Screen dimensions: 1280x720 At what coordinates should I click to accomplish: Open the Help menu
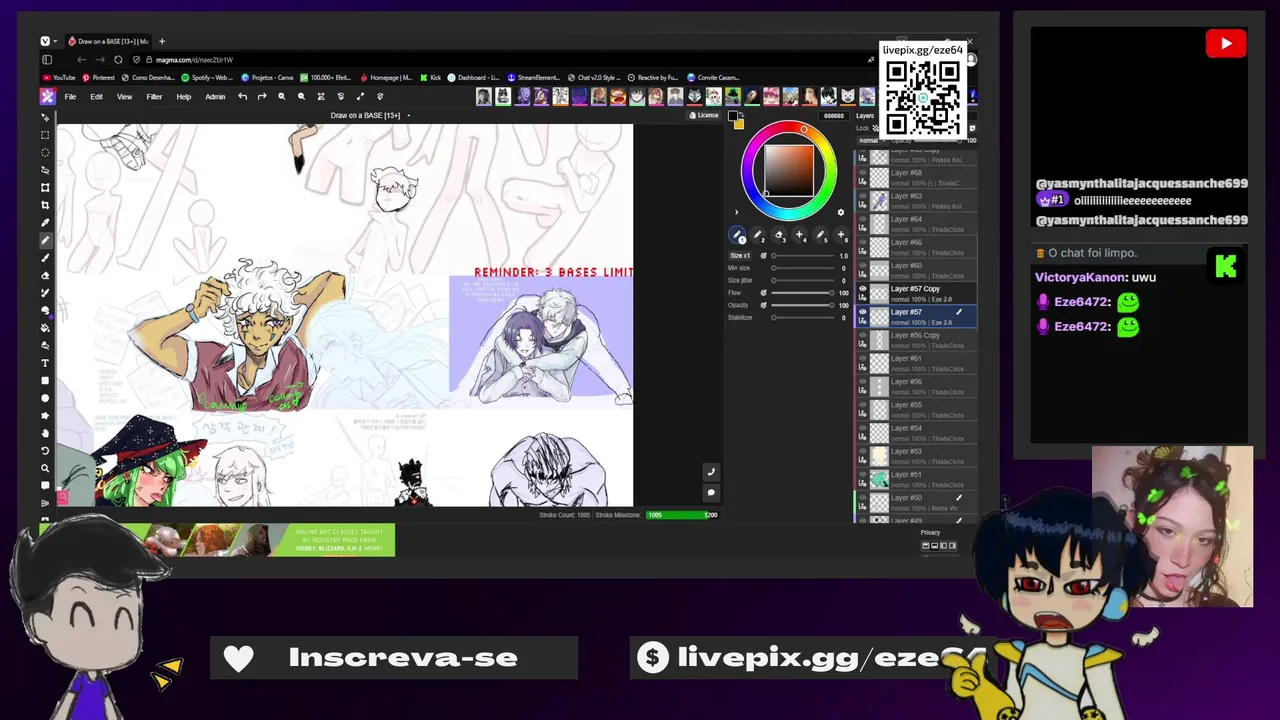click(183, 97)
